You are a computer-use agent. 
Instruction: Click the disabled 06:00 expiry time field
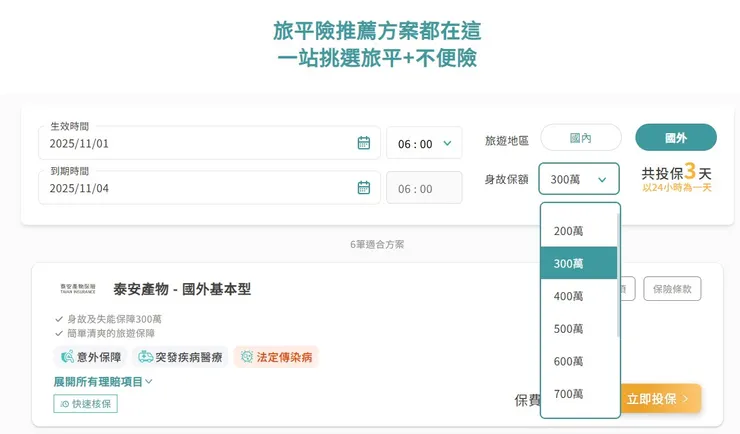(x=424, y=188)
